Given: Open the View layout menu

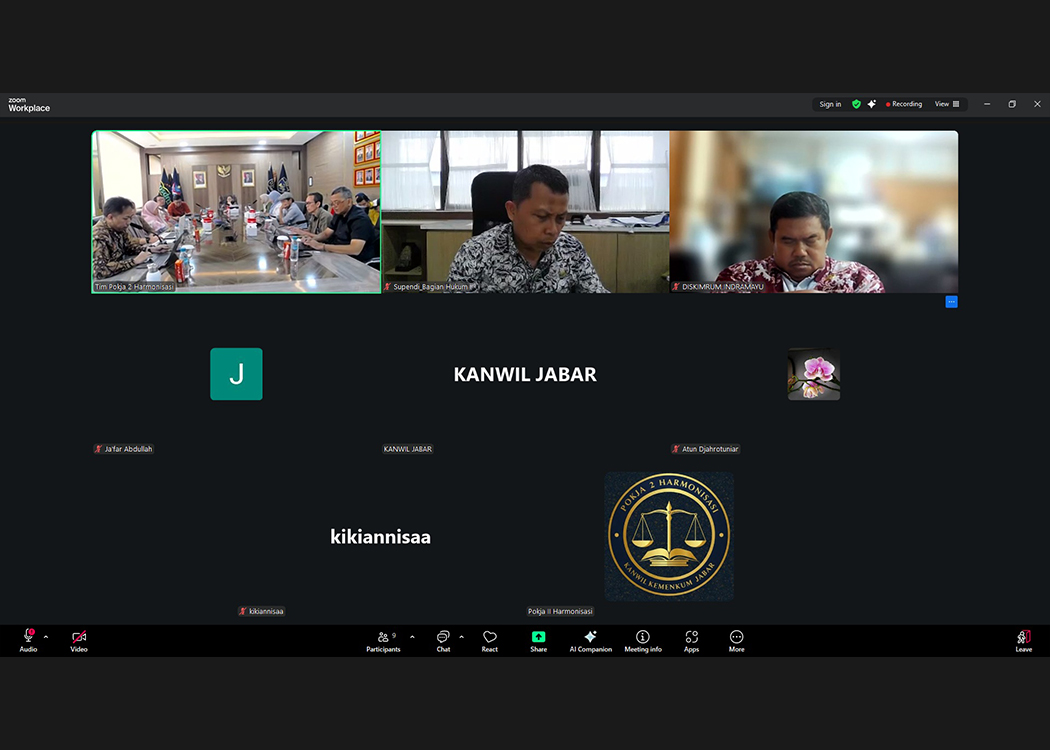Looking at the screenshot, I should [x=946, y=104].
